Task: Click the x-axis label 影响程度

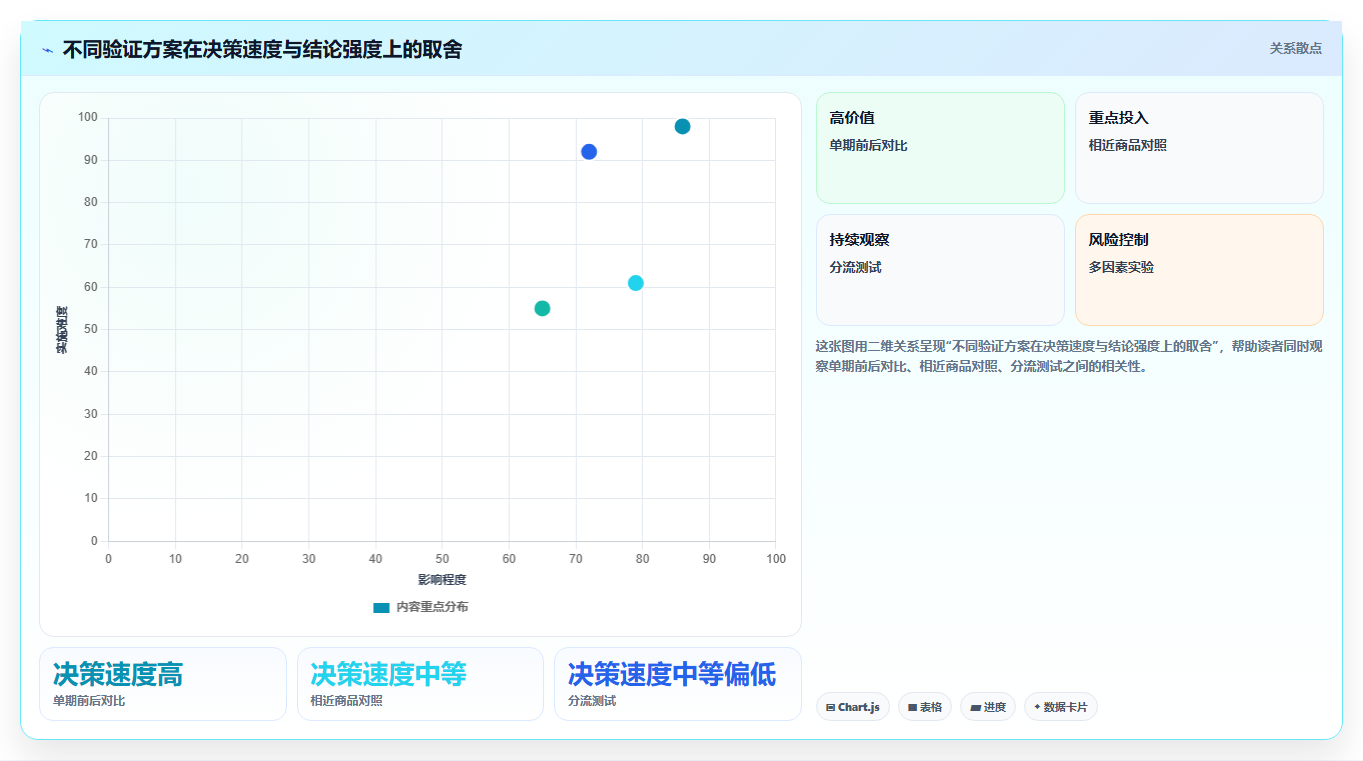Action: coord(442,580)
